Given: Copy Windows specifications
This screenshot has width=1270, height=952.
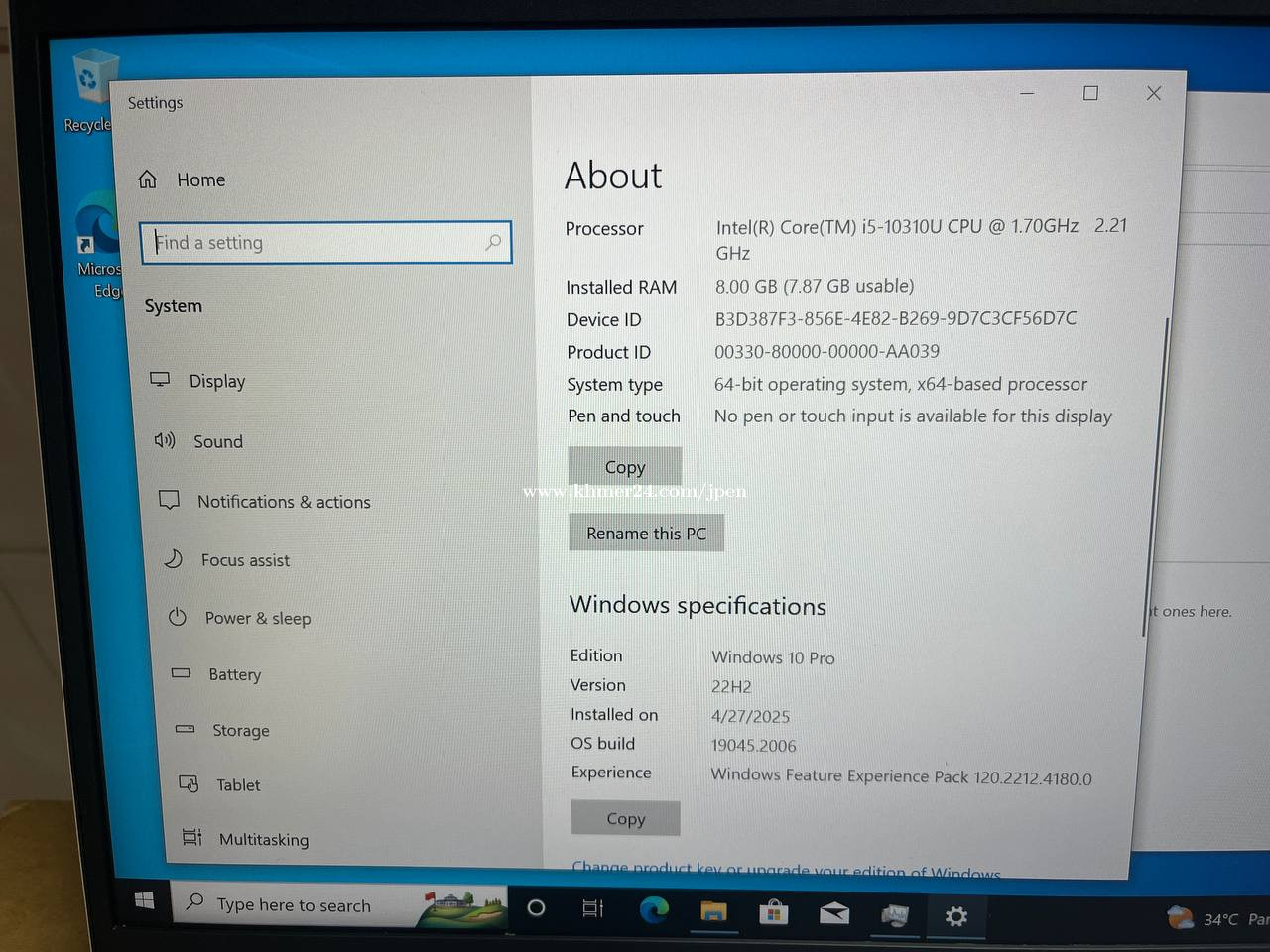Looking at the screenshot, I should pyautogui.click(x=626, y=819).
